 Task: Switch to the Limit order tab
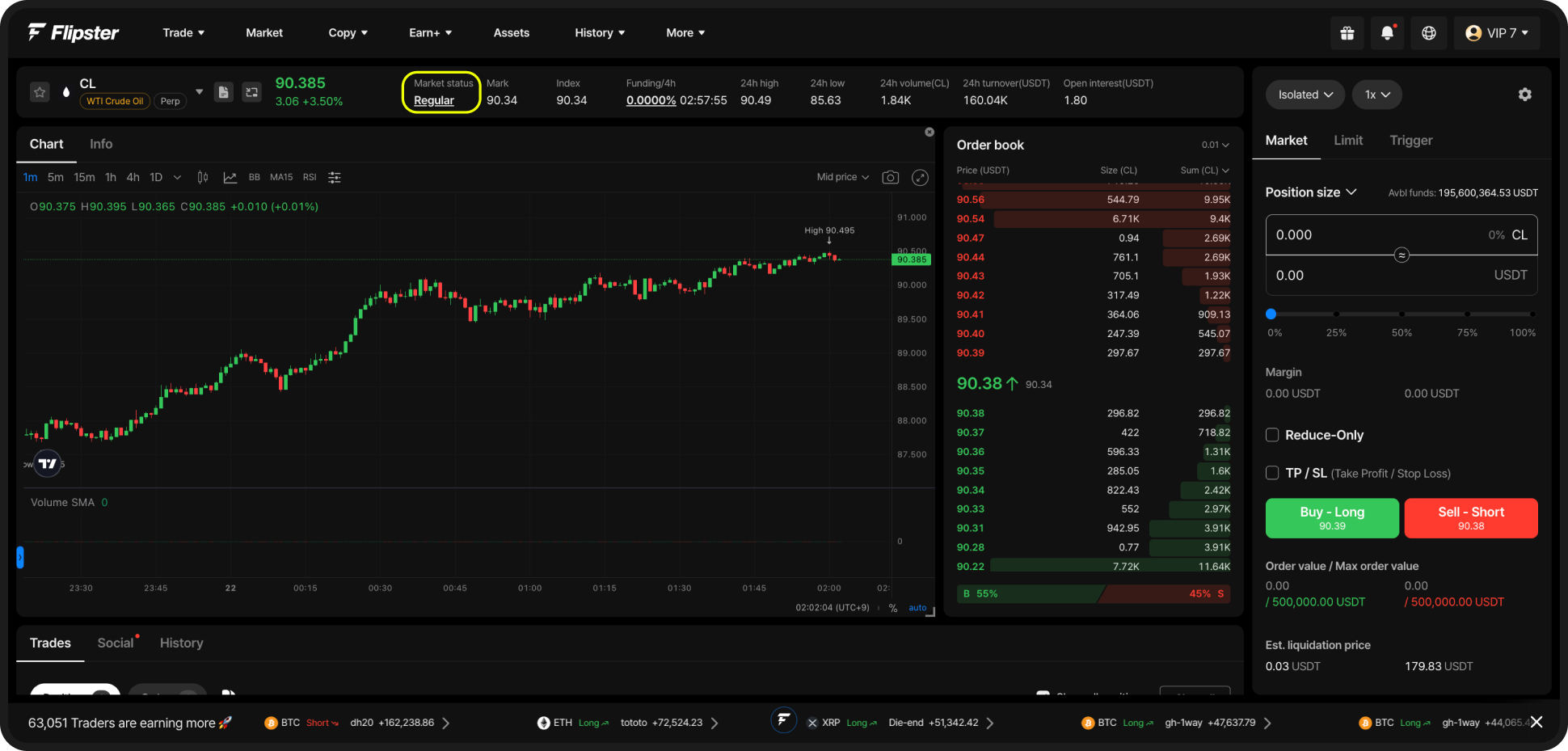(x=1348, y=141)
